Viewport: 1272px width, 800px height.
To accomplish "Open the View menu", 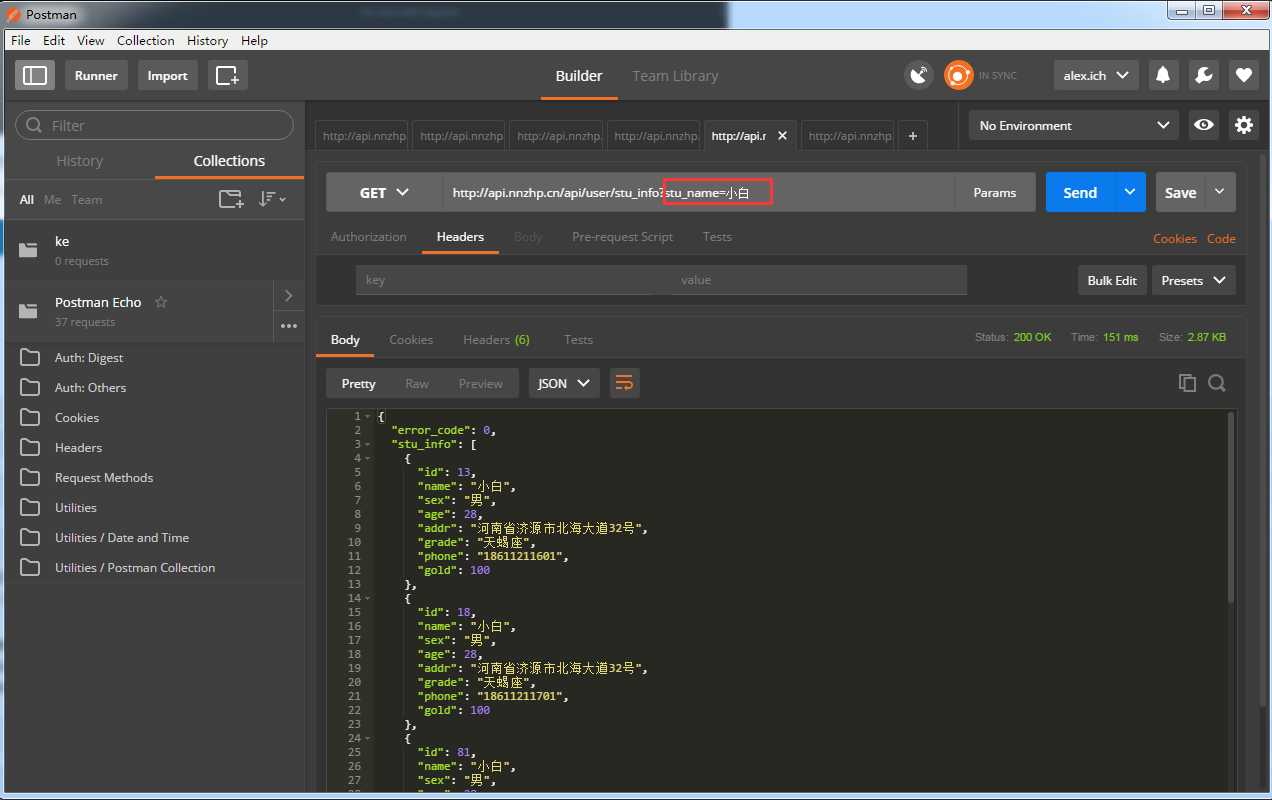I will (x=91, y=40).
